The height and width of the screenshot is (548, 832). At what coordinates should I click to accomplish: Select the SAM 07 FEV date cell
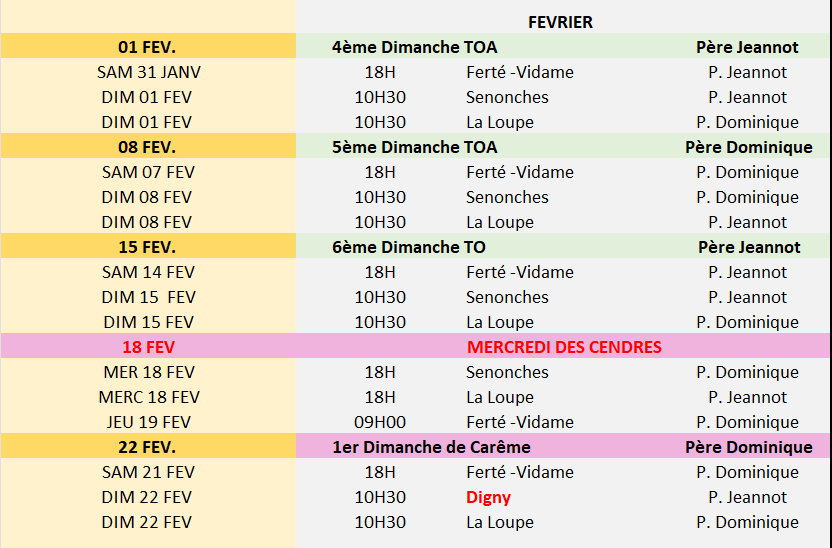pyautogui.click(x=147, y=172)
